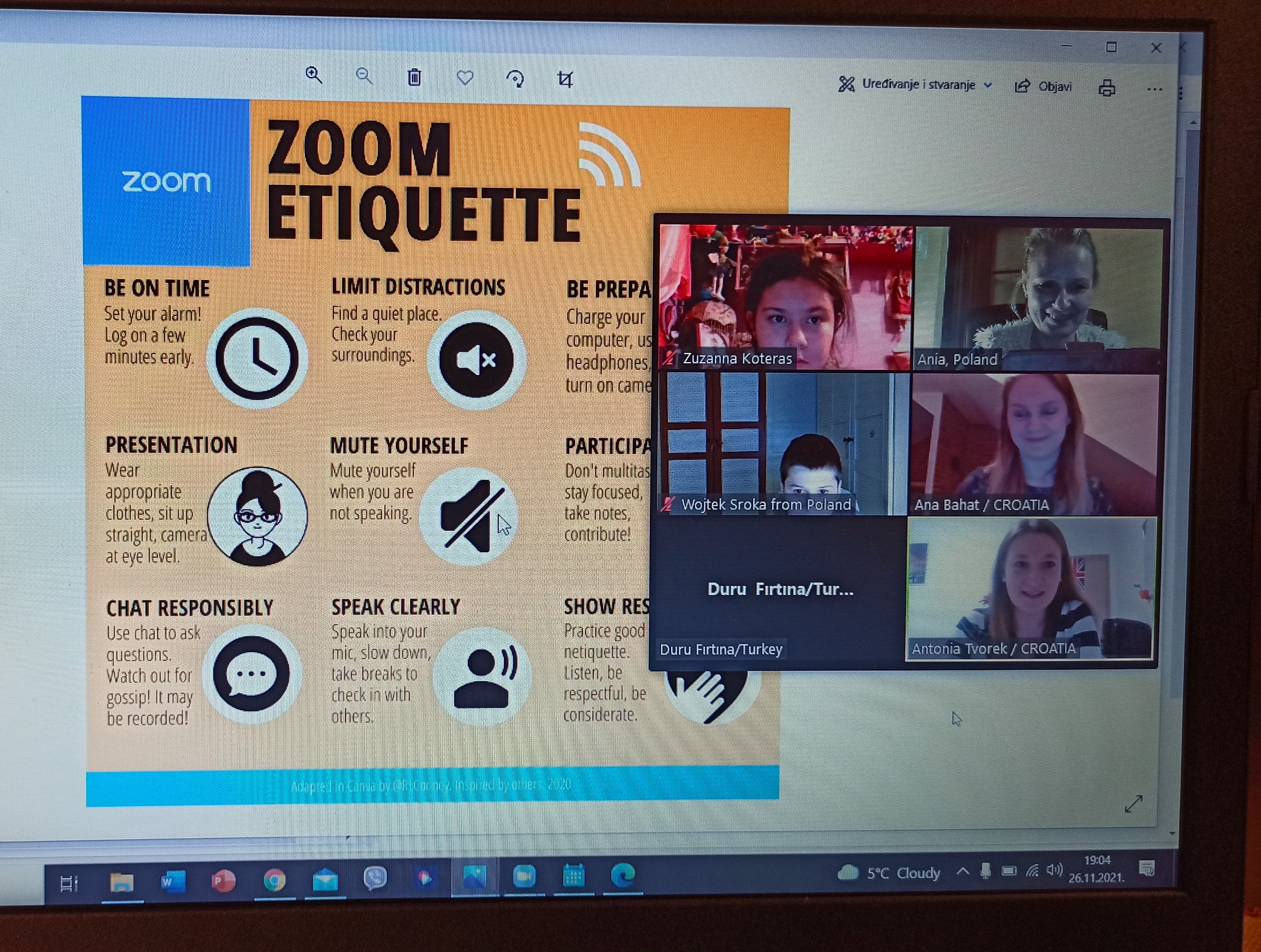Click muted mic icon beside Wojtek Sroka
Screen dimensions: 1261x952
pos(668,504)
